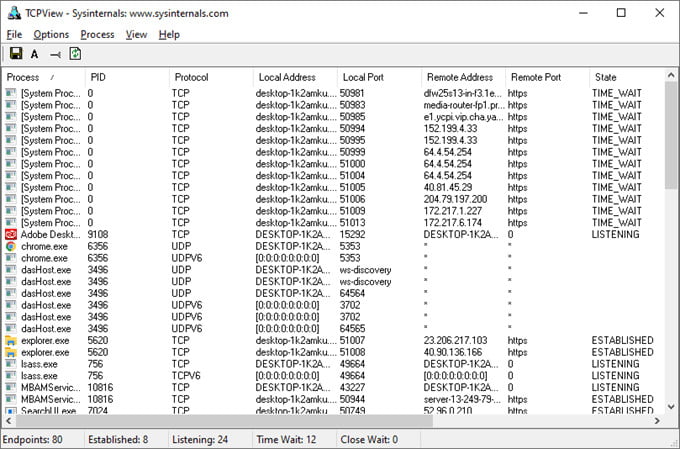Image resolution: width=680 pixels, height=449 pixels.
Task: Click the green Refresh toolbar icon
Action: point(75,54)
